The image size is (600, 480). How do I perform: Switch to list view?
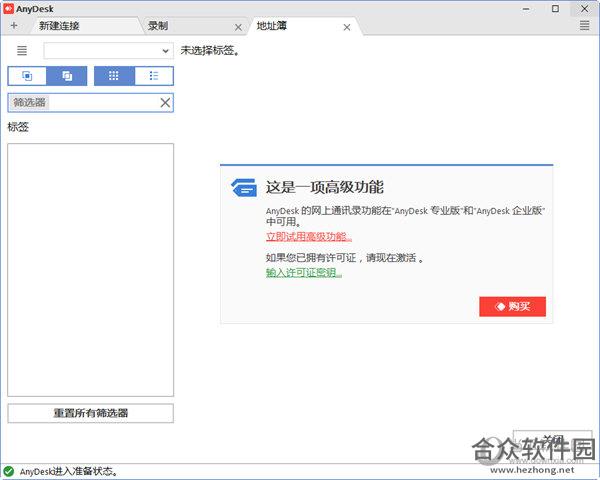(x=154, y=76)
